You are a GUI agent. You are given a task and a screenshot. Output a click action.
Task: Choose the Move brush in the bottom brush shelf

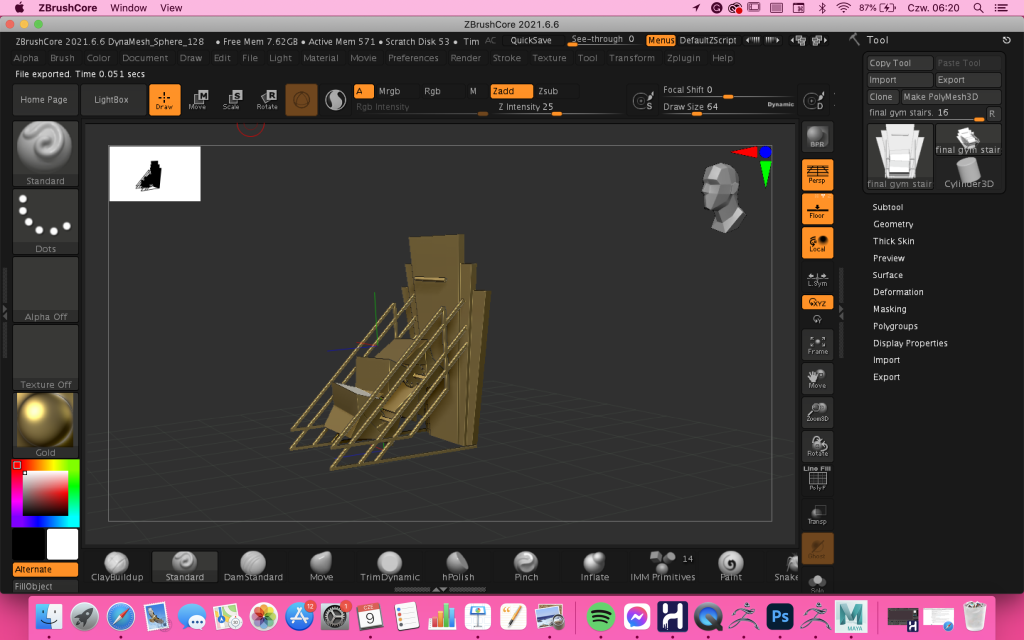point(321,566)
